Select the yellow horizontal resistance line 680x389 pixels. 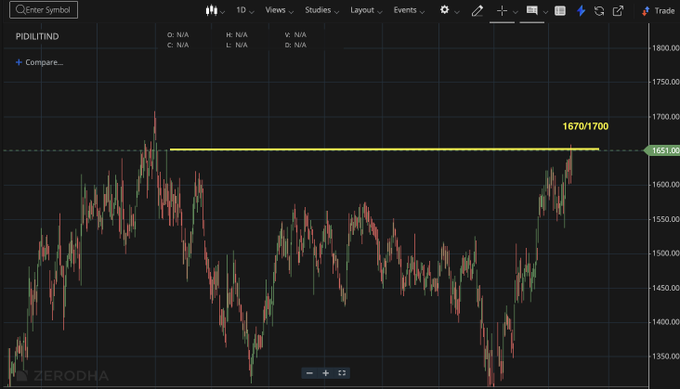point(384,150)
